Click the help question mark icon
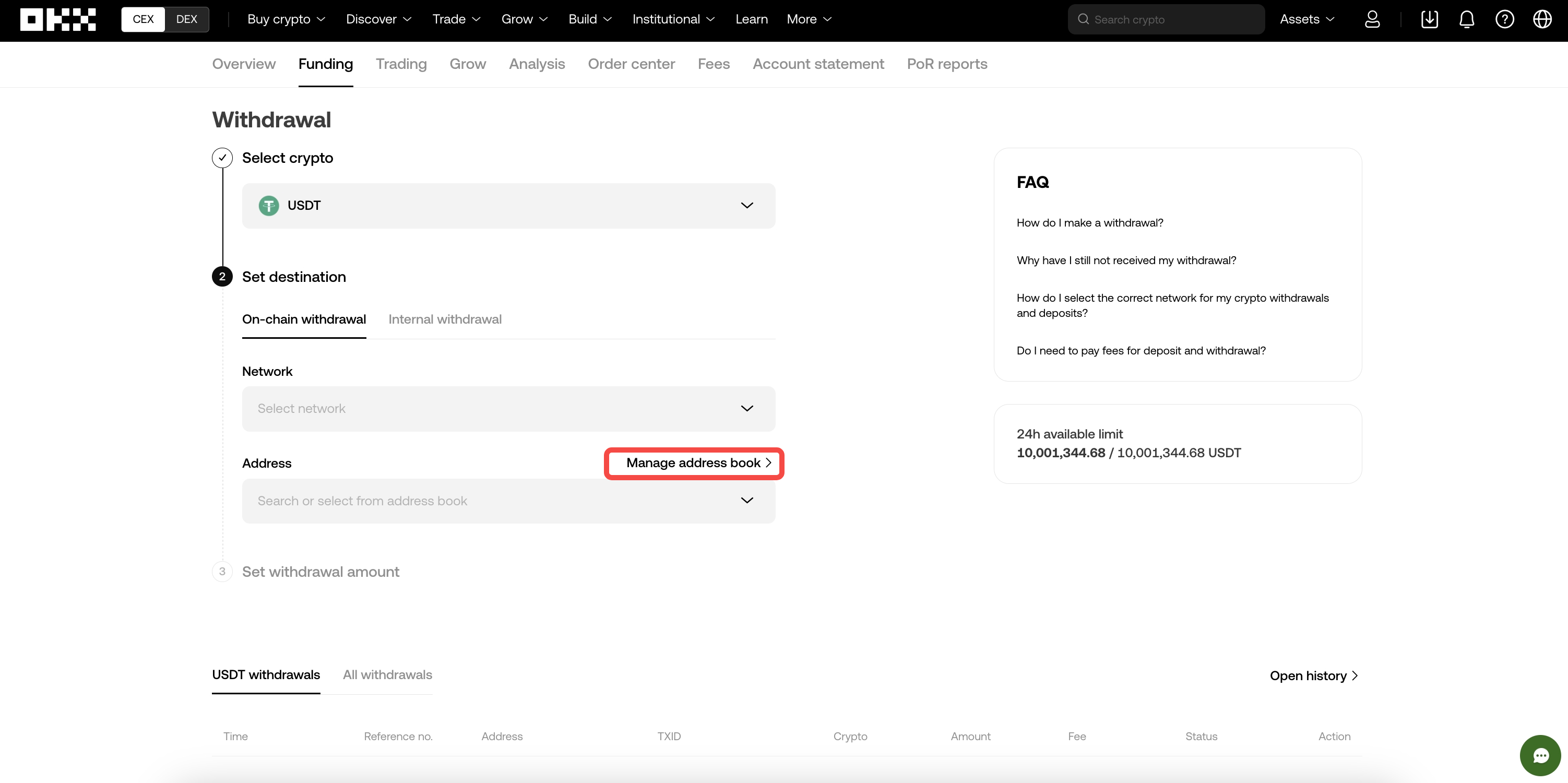1568x783 pixels. point(1505,19)
